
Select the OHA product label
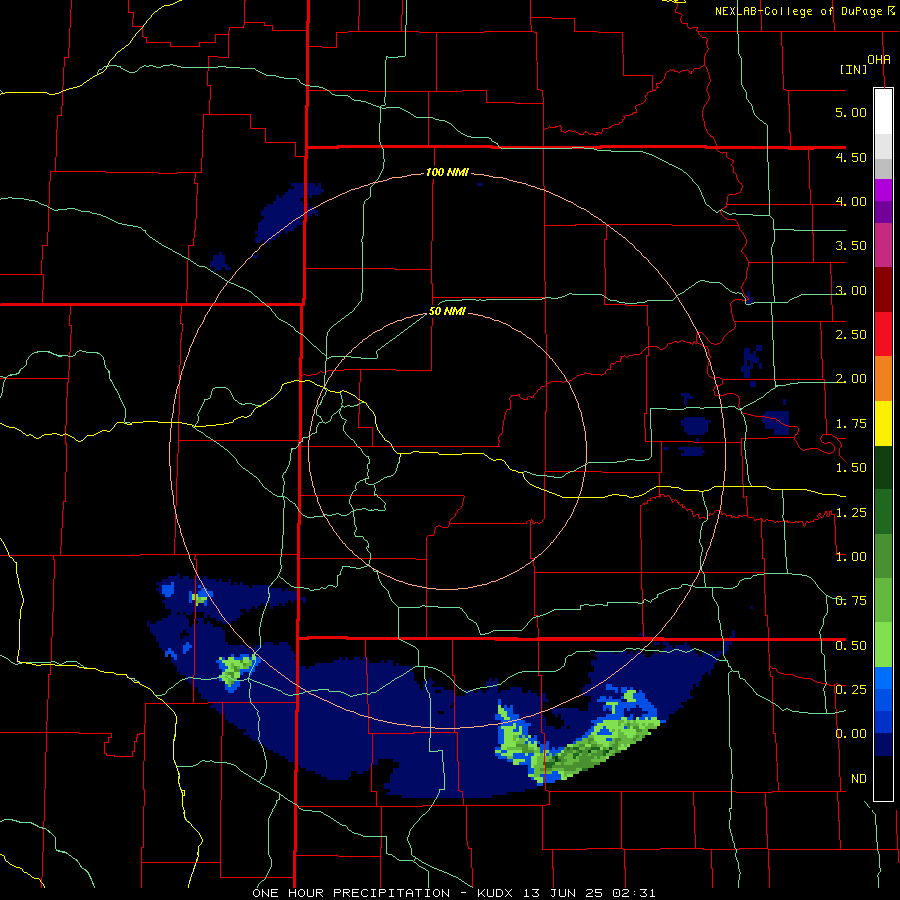(879, 59)
